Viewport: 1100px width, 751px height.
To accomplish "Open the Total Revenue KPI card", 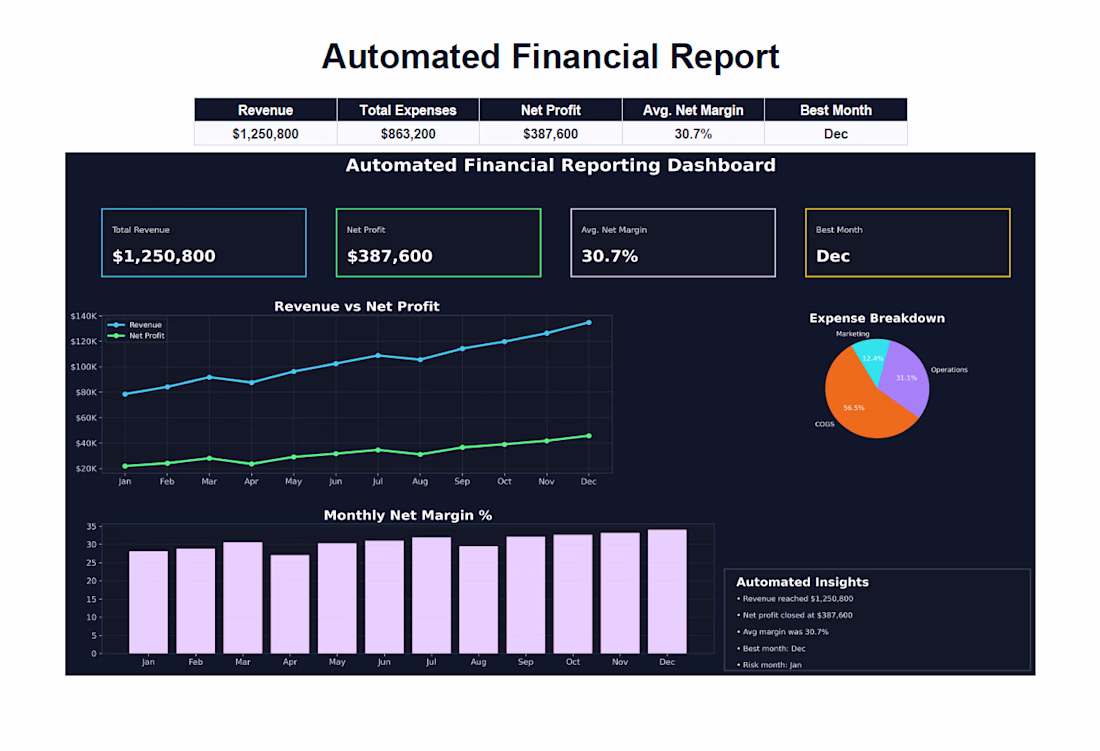I will pos(204,243).
